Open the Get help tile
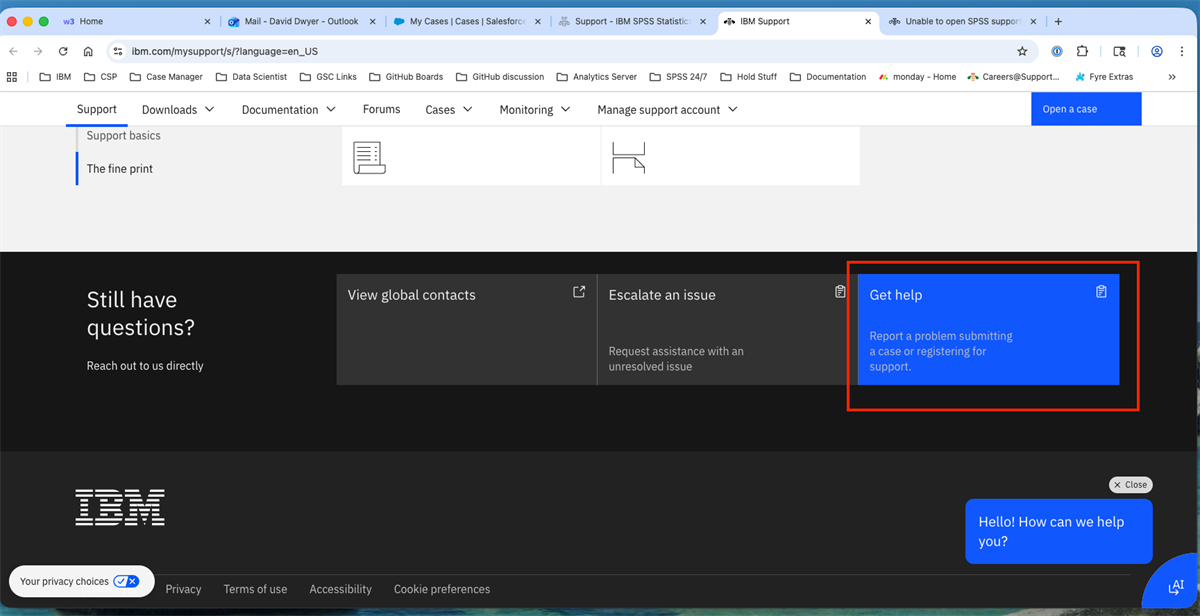The width and height of the screenshot is (1200, 616). [x=988, y=329]
